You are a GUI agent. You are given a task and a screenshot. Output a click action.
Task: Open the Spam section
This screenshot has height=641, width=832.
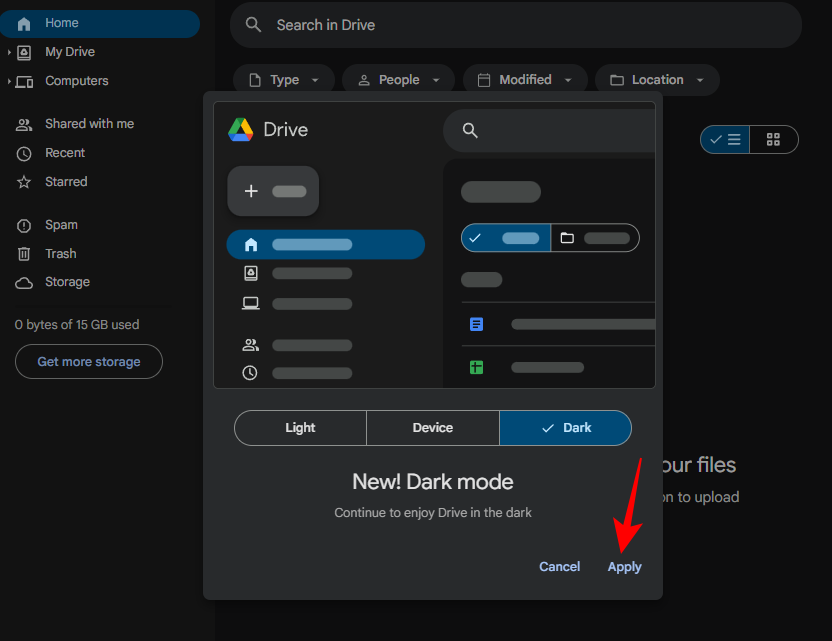coord(61,225)
